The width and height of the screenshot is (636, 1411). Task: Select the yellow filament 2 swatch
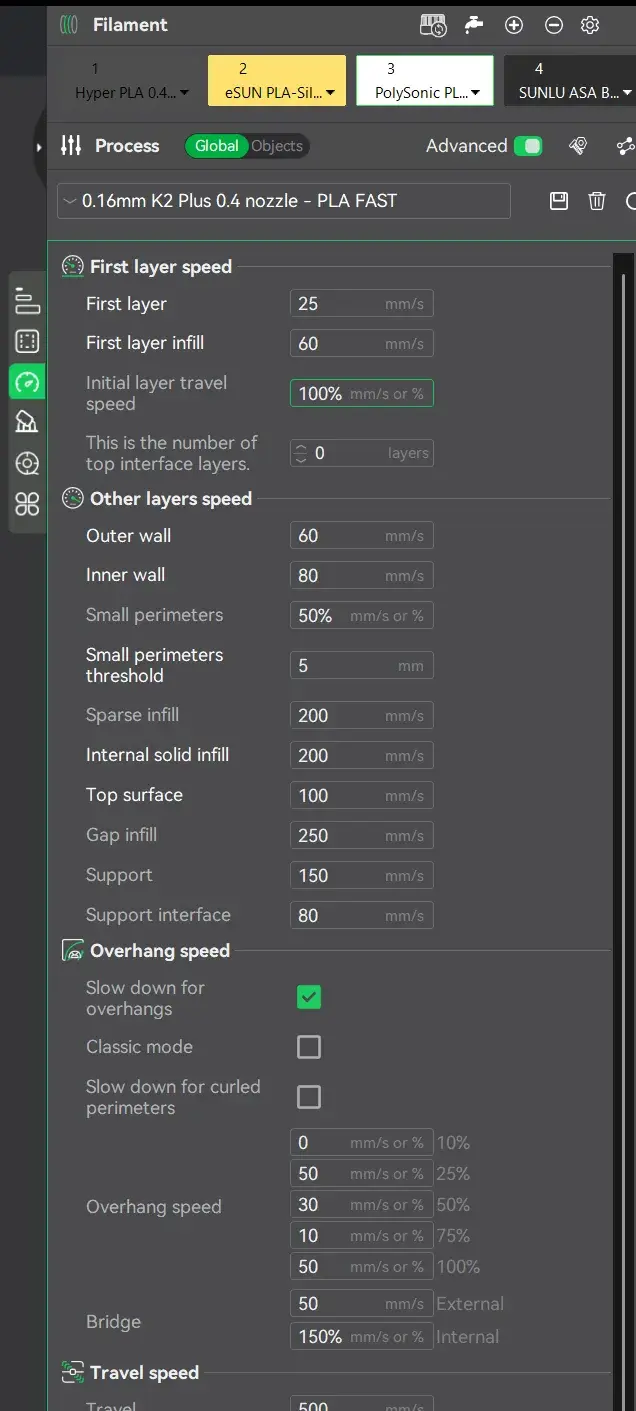(277, 80)
